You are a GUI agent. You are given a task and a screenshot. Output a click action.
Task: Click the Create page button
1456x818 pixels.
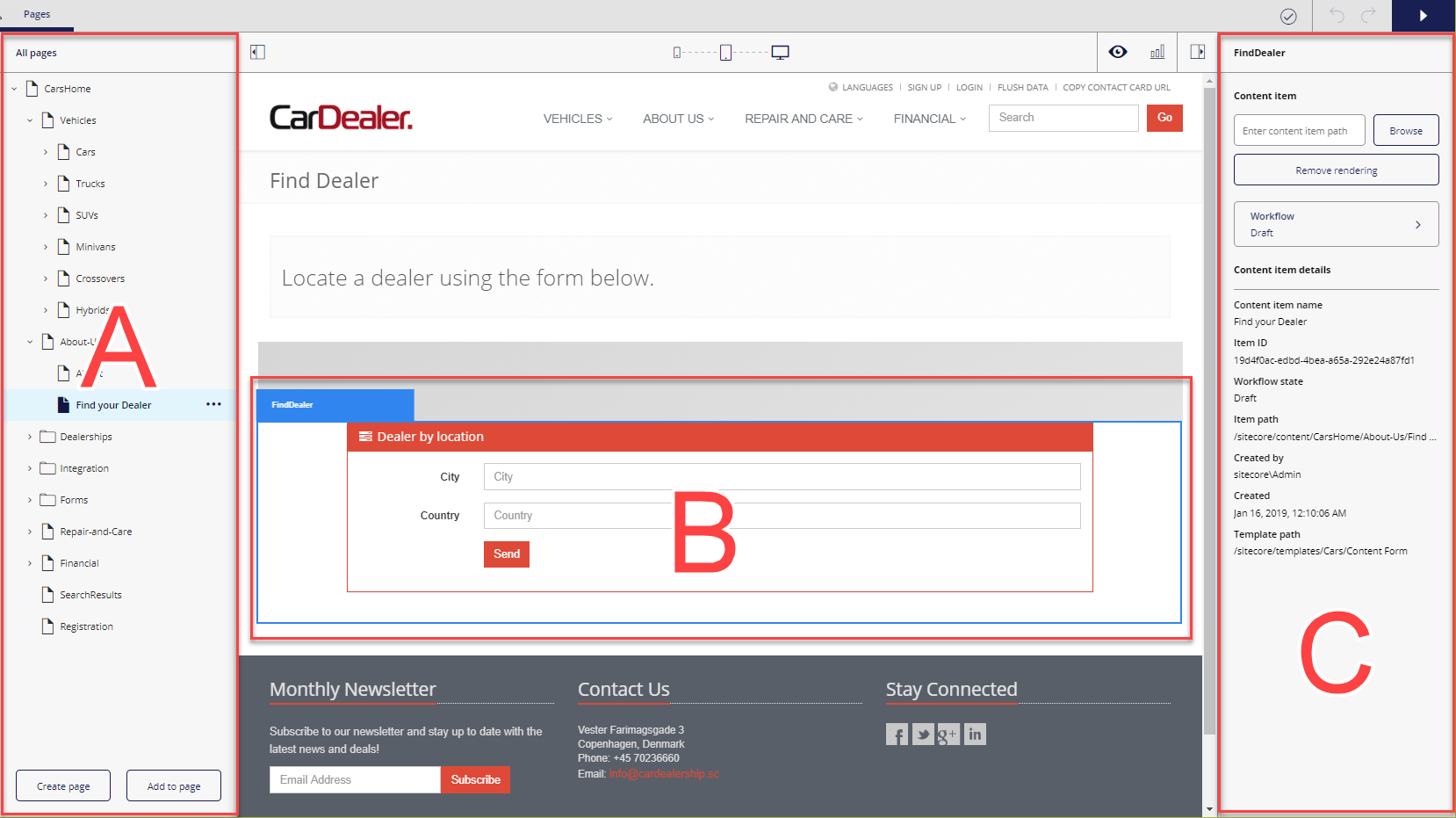(63, 785)
